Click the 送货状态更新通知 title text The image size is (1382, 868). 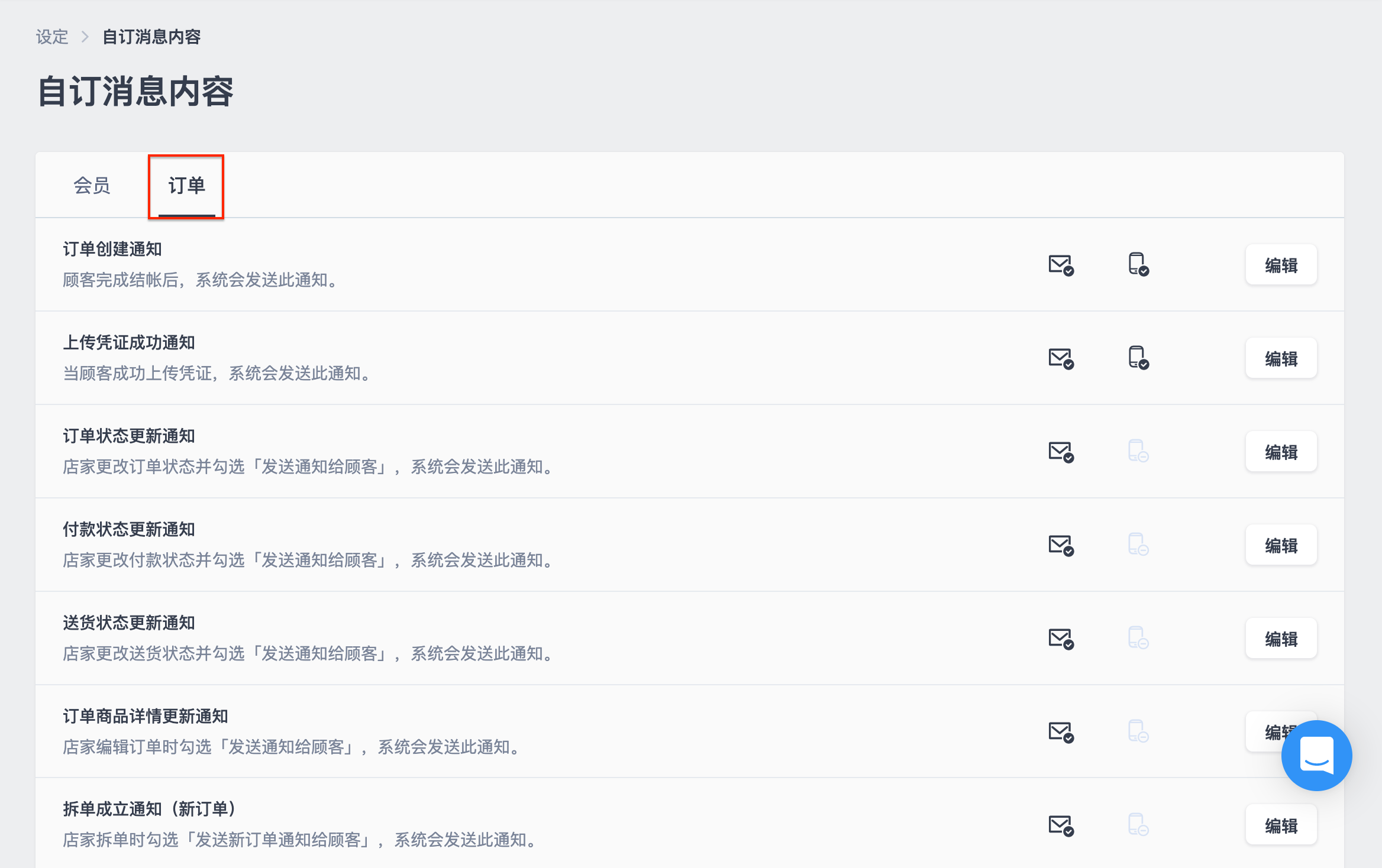129,623
